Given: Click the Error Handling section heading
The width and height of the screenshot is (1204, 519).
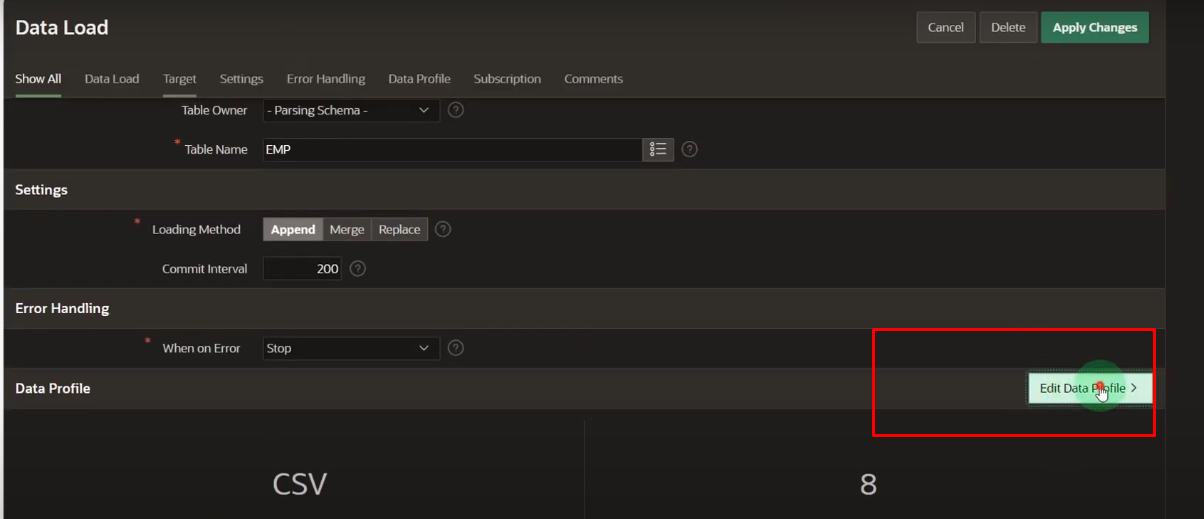Looking at the screenshot, I should tap(62, 308).
